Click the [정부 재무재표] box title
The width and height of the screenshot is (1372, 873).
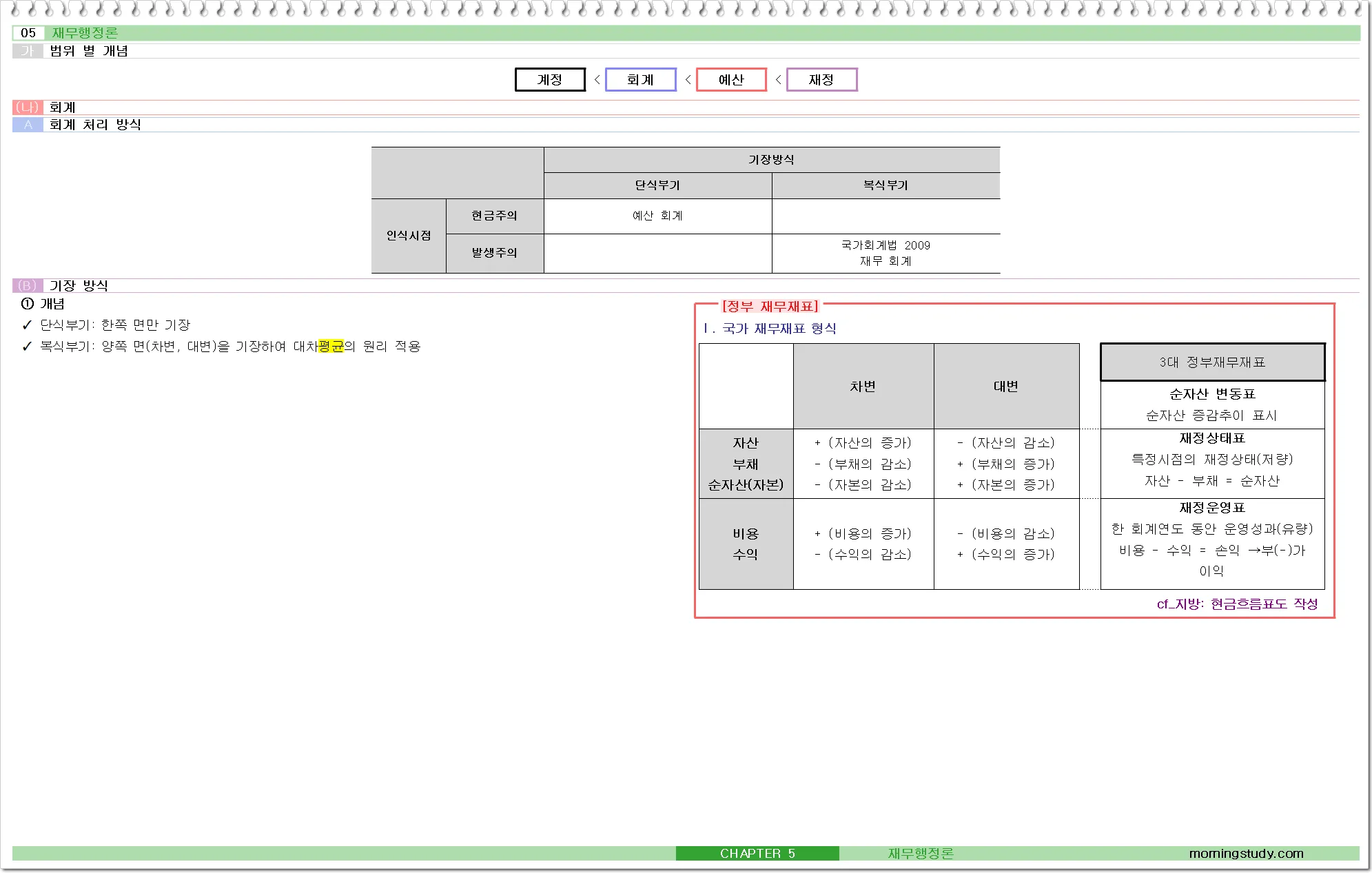[x=770, y=306]
